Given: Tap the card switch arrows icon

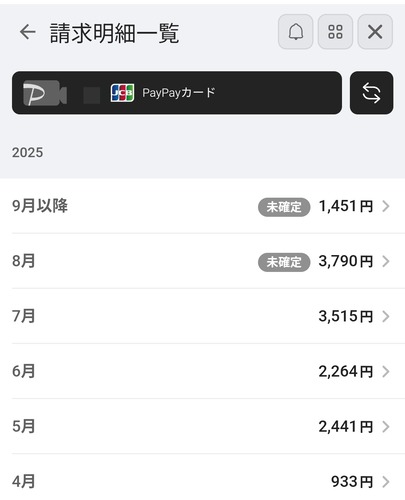Looking at the screenshot, I should (371, 93).
